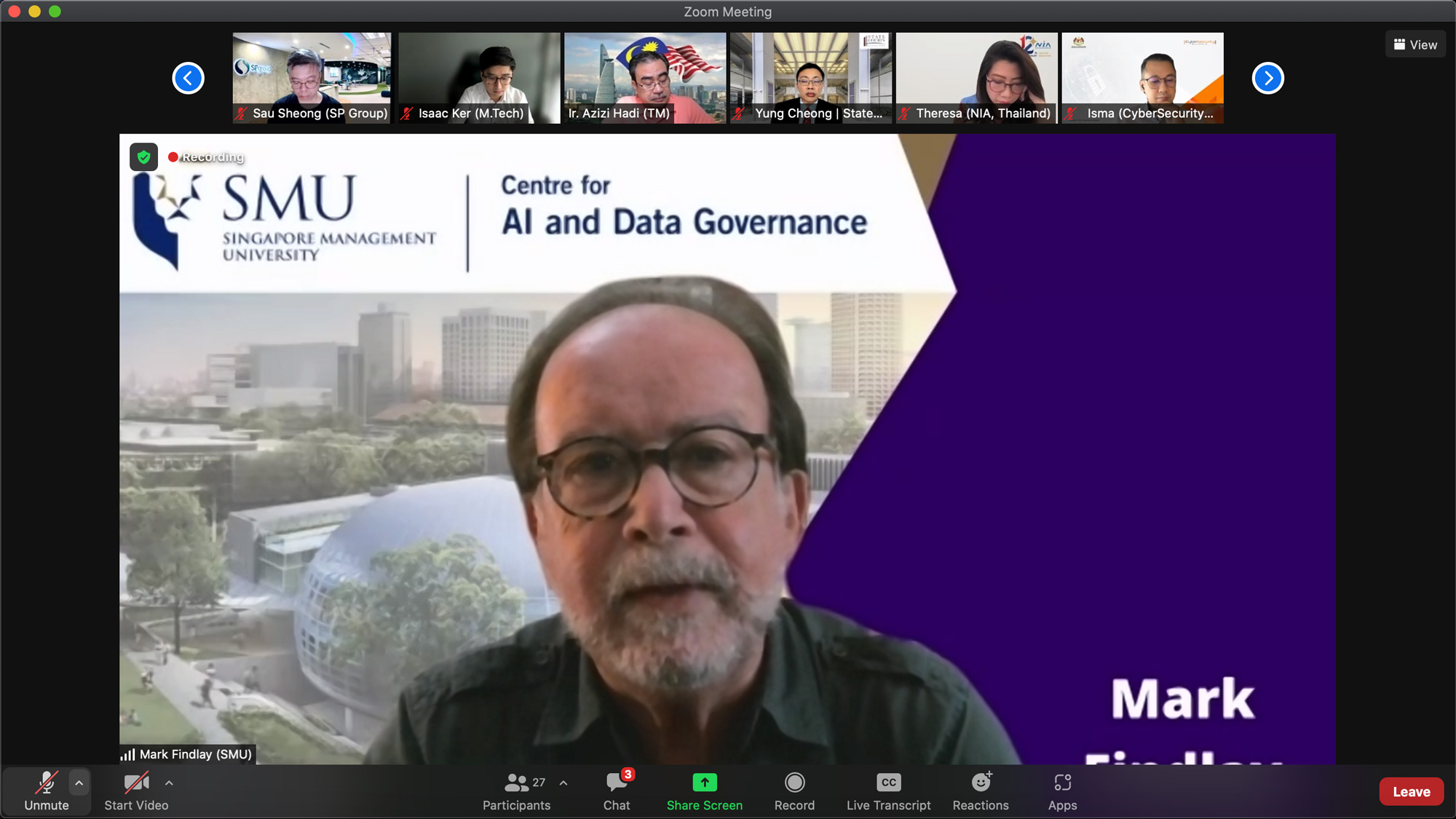This screenshot has height=819, width=1456.
Task: Minimize the Zoom Meeting window
Action: [x=34, y=12]
